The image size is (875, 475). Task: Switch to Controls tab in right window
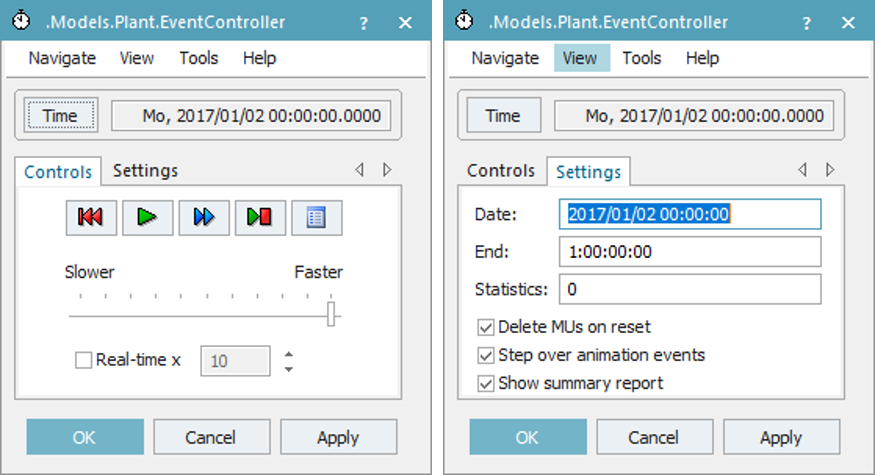pos(501,170)
